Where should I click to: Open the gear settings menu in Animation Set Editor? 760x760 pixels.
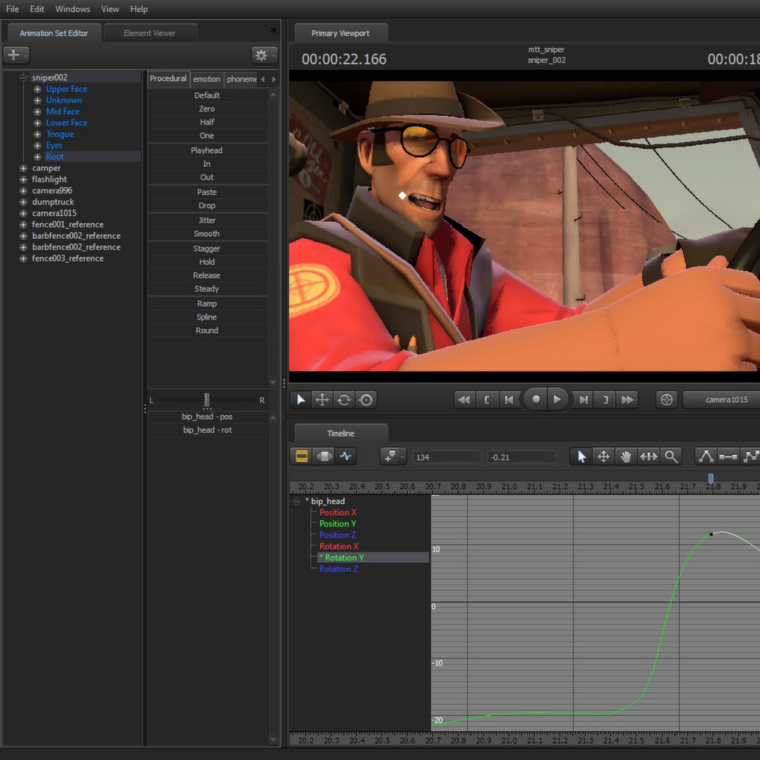coord(264,55)
